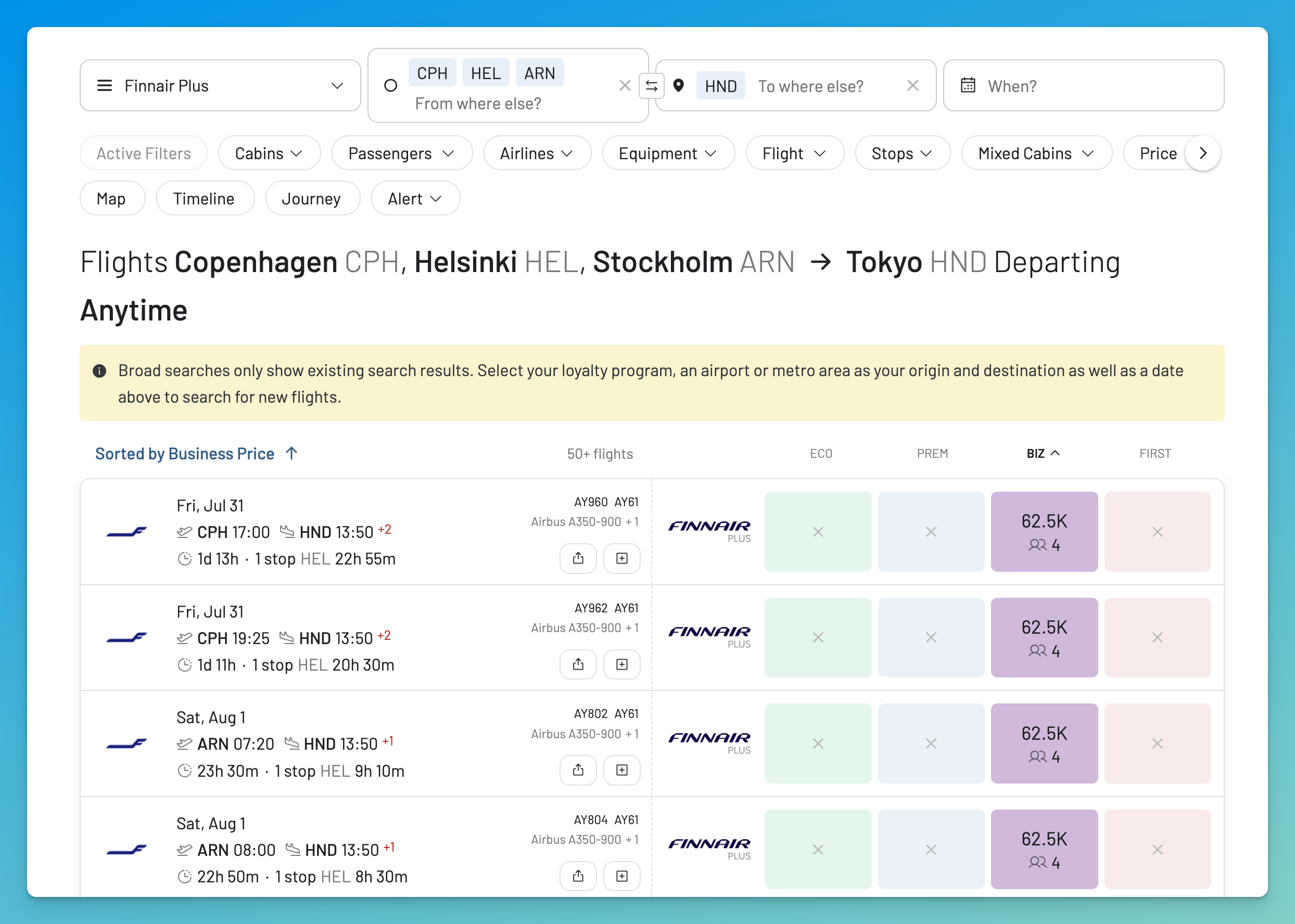Click the sort direction arrow next to Business Price
1295x924 pixels.
pos(291,454)
